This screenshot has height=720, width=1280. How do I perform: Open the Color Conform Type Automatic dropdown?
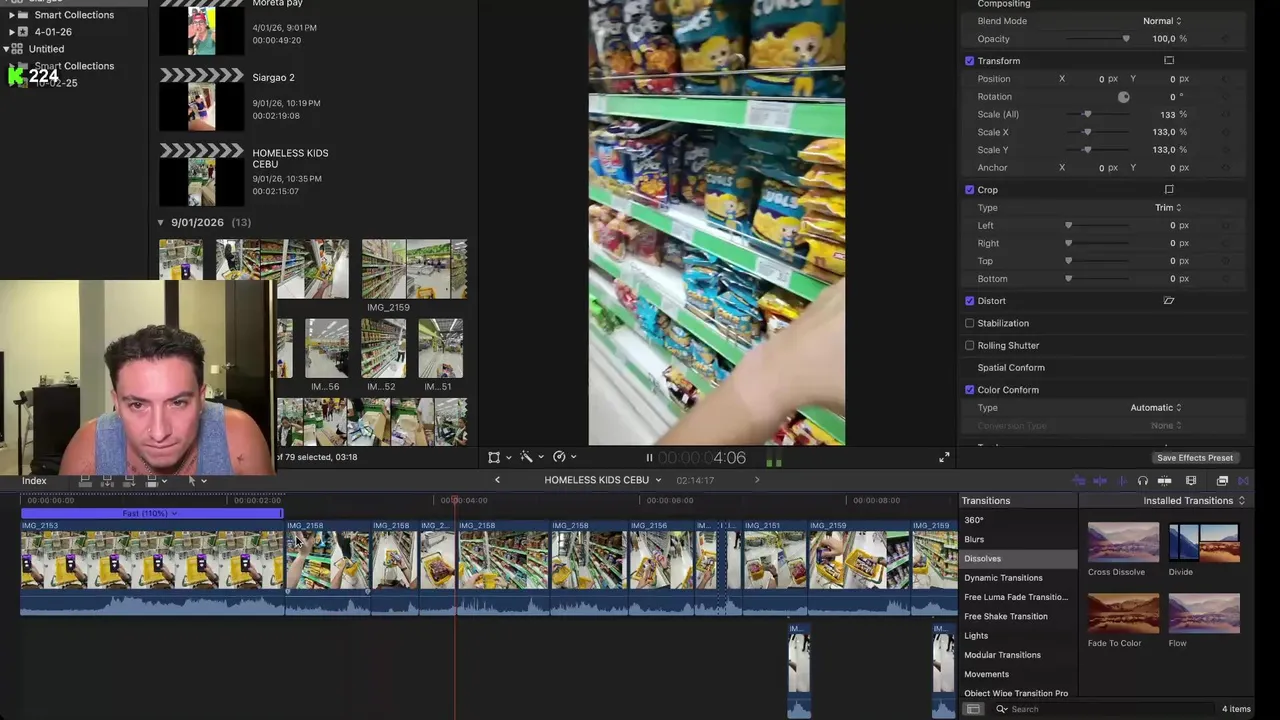tap(1156, 408)
